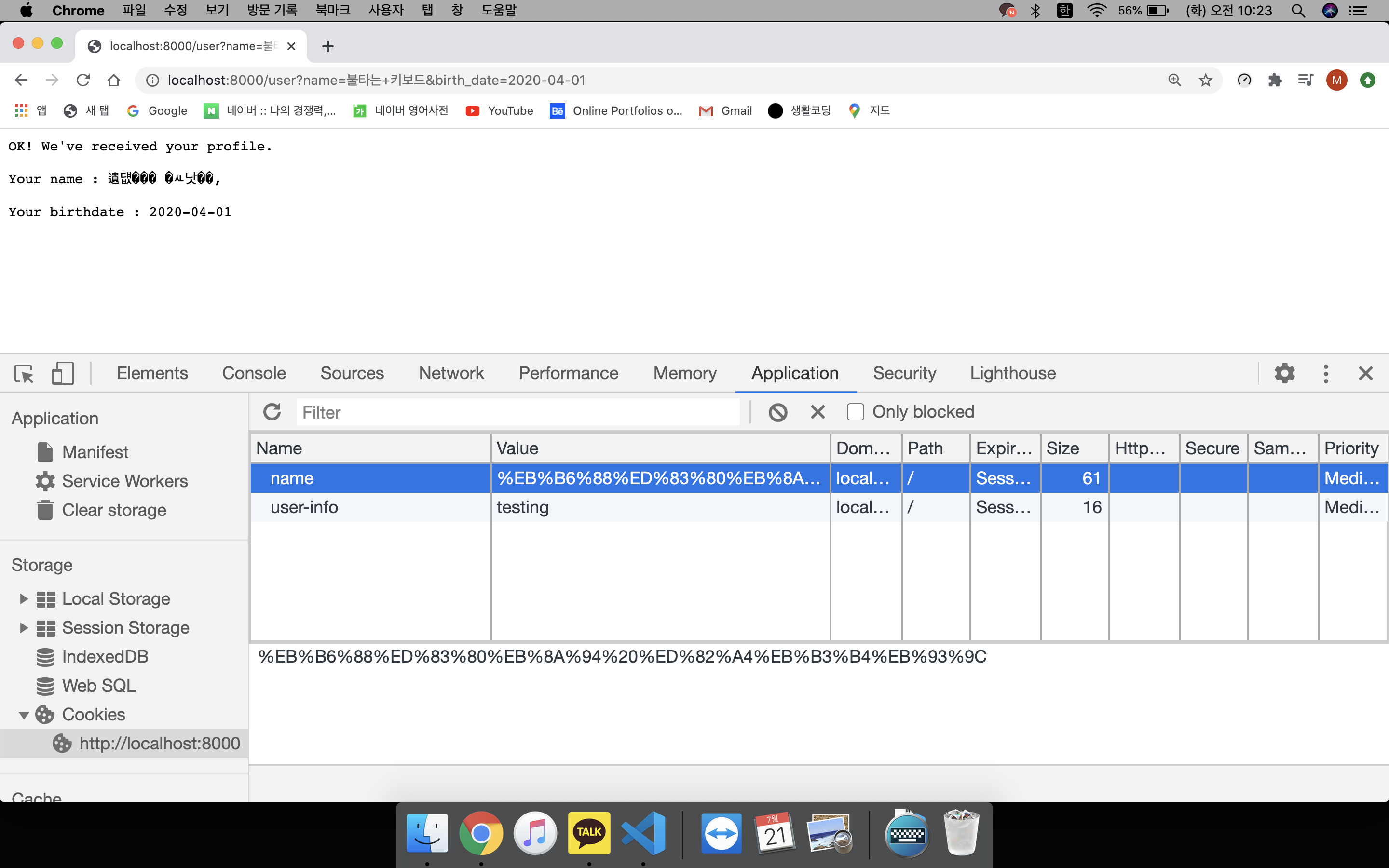Image resolution: width=1389 pixels, height=868 pixels.
Task: Open DevTools three-dot customize menu
Action: [1325, 374]
